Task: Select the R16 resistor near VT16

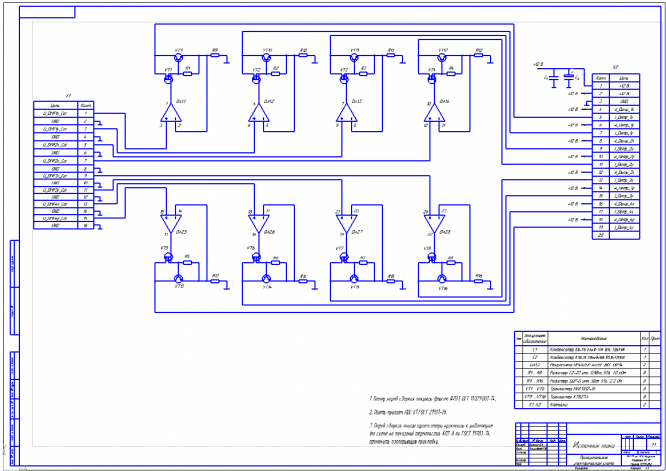Action: click(479, 281)
